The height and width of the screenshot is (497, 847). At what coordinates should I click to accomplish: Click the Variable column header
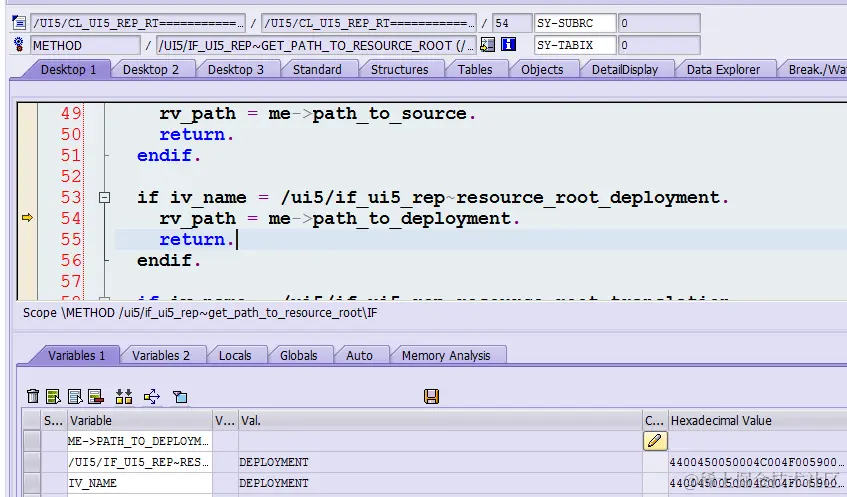(139, 420)
